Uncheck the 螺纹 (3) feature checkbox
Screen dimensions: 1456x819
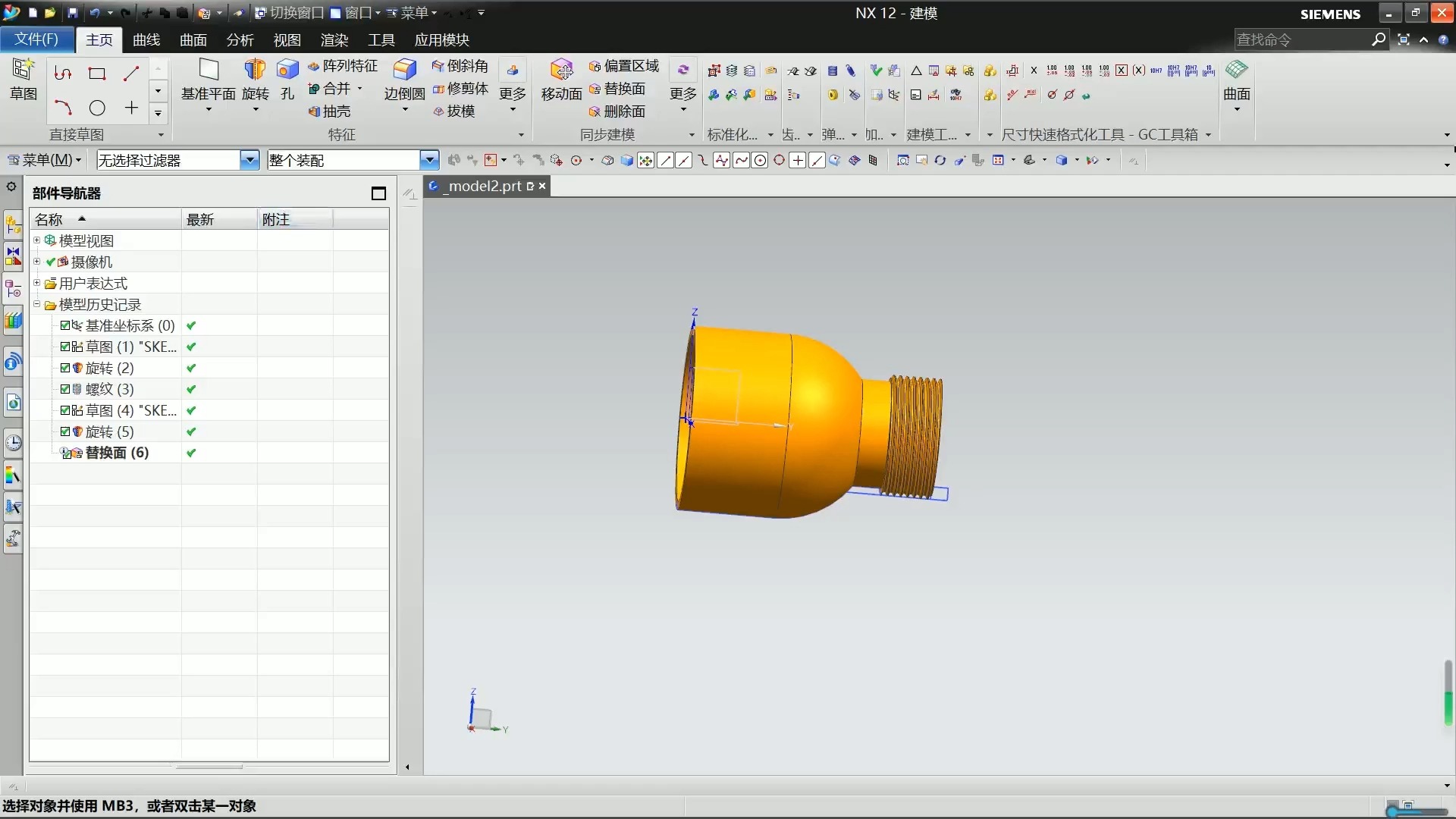[x=65, y=389]
